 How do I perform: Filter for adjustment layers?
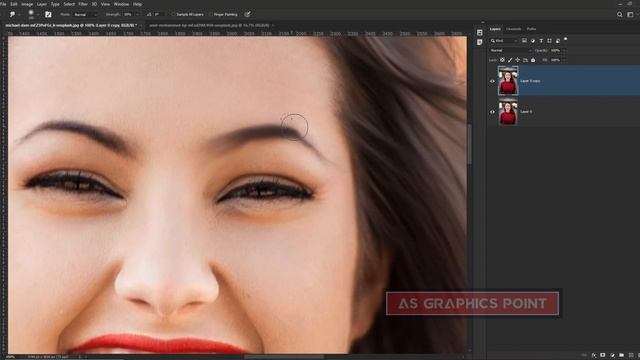tap(533, 41)
